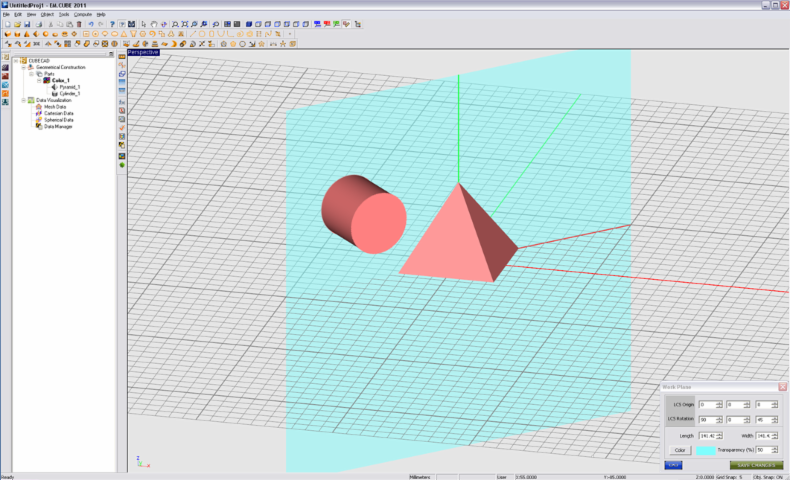This screenshot has width=790, height=480.
Task: Click the Save Changes button
Action: click(756, 465)
